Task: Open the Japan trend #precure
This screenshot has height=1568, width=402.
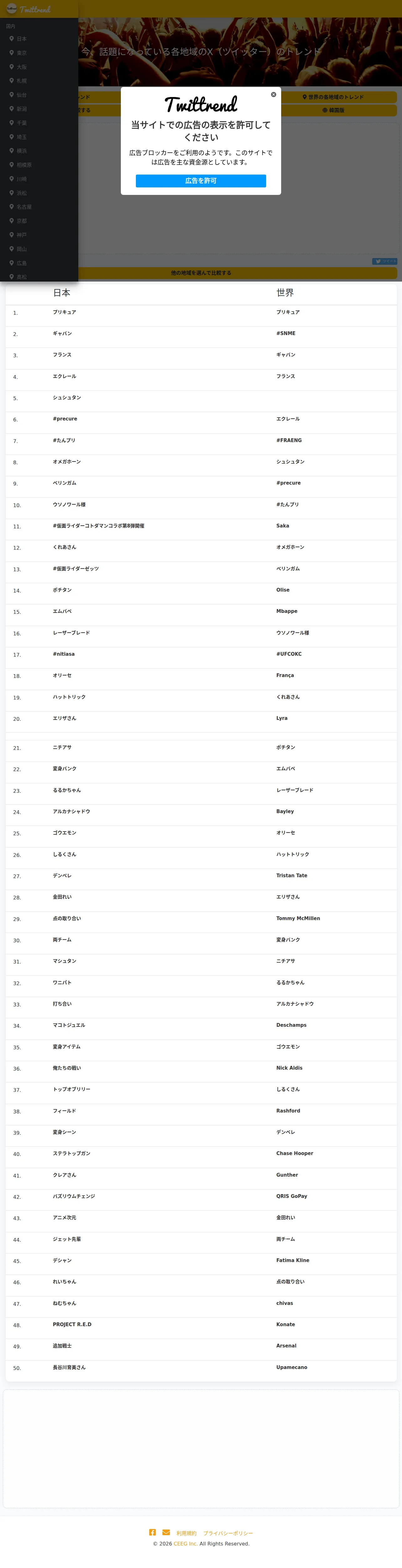Action: 64,419
